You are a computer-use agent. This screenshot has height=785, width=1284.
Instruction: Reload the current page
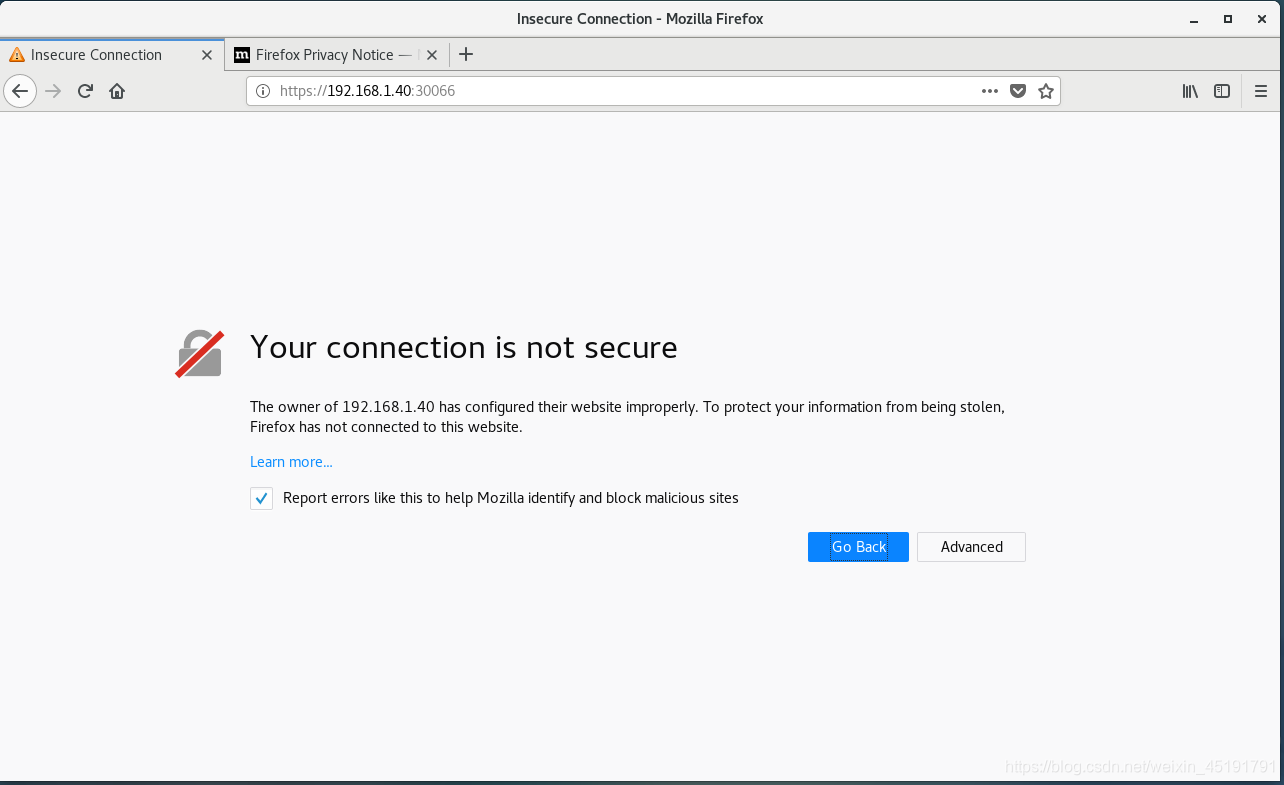tap(86, 91)
